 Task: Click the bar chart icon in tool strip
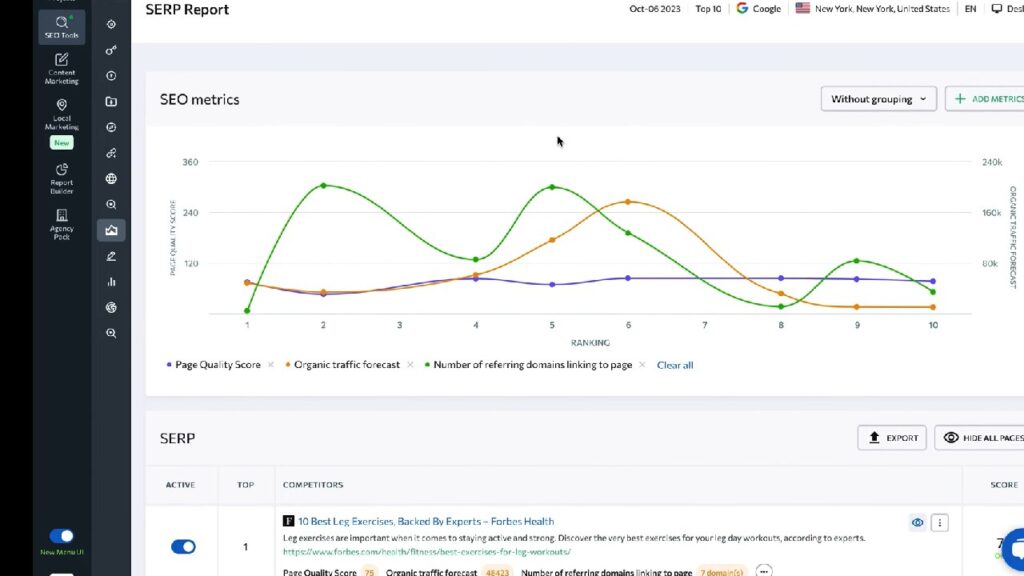point(111,281)
